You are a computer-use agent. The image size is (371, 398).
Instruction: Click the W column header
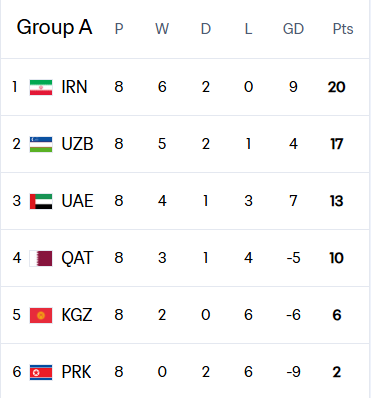point(162,29)
